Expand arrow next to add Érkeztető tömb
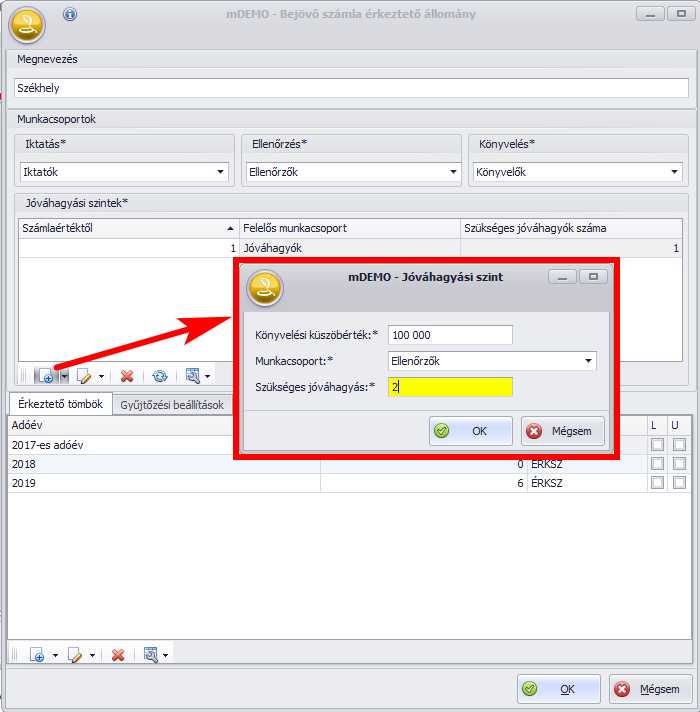Screen dimensions: 700x712 (x=55, y=655)
